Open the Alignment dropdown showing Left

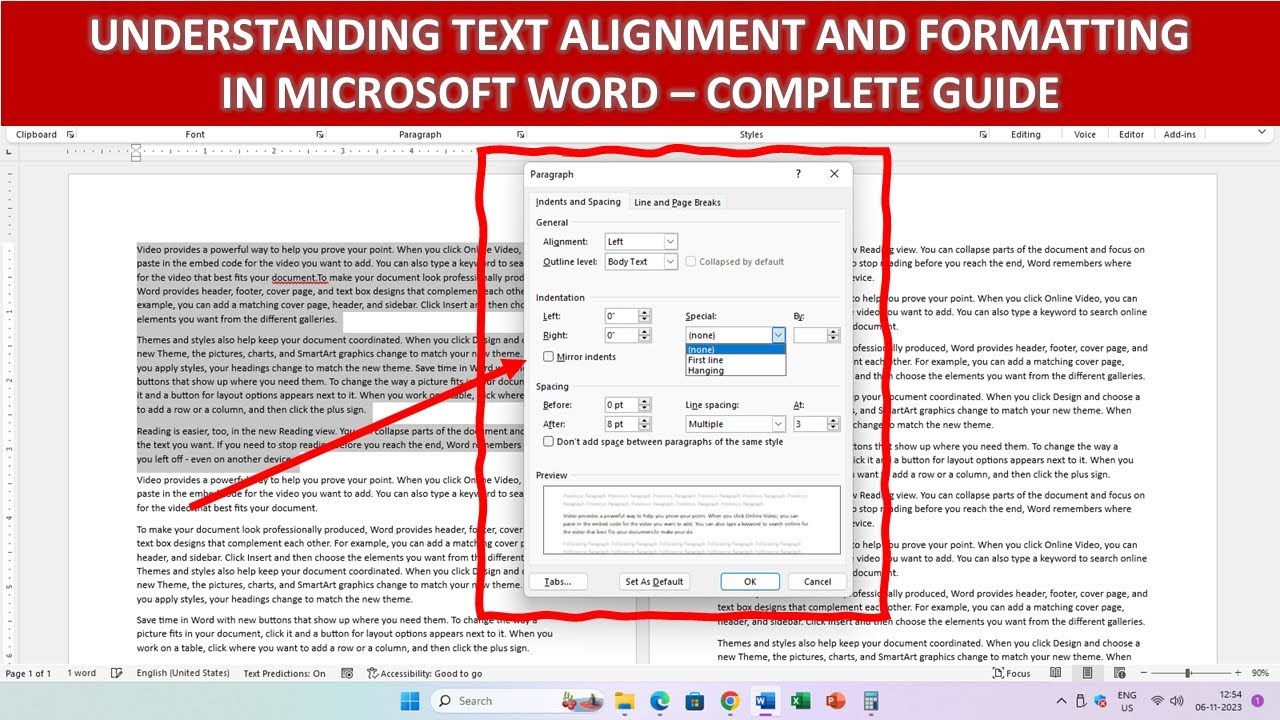[641, 241]
